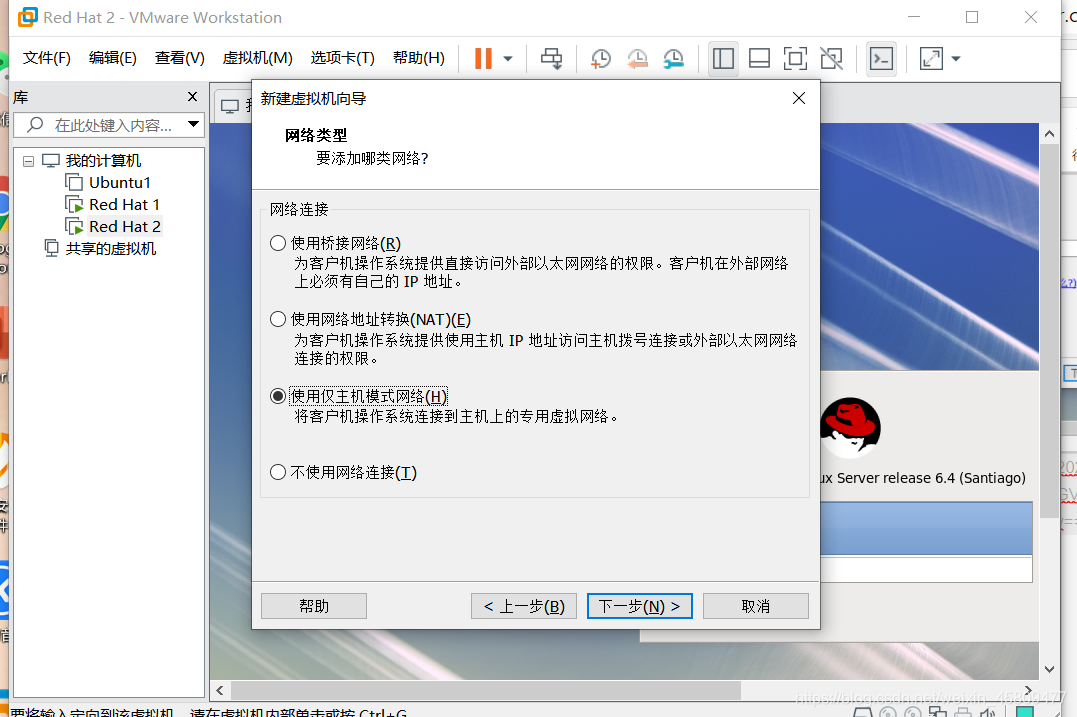Viewport: 1077px width, 717px height.
Task: Select 使用网络地址转换(NAT) radio option
Action: click(278, 319)
